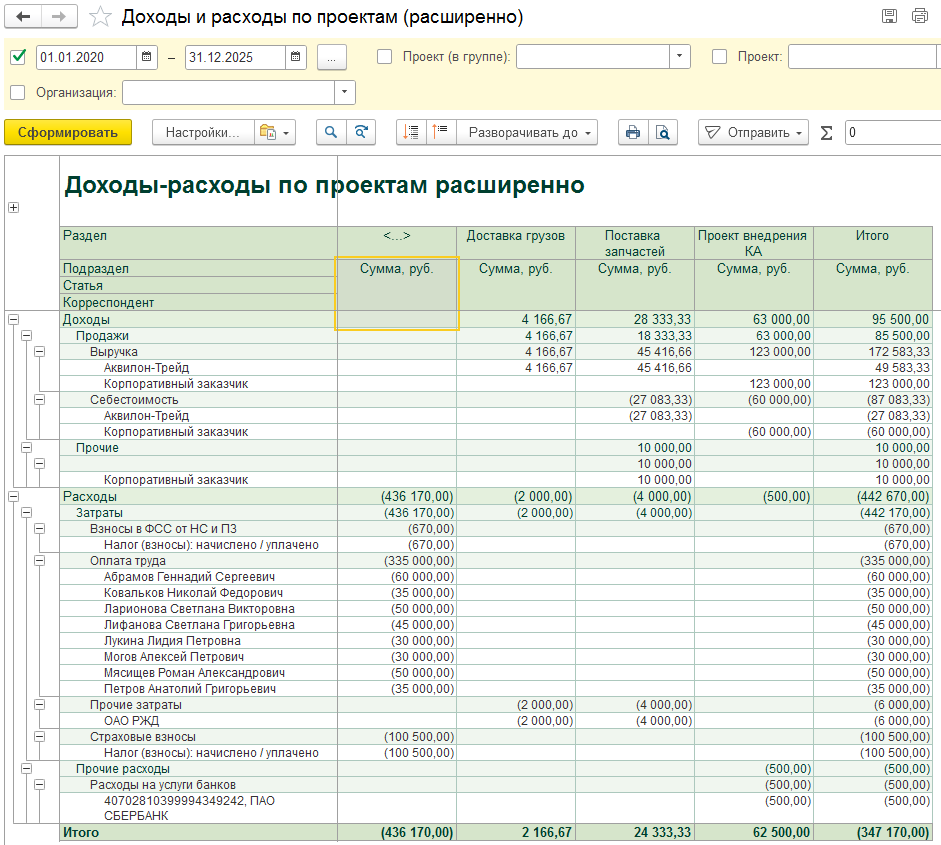Click the end date field 31.12.2025
This screenshot has width=941, height=845.
[235, 57]
